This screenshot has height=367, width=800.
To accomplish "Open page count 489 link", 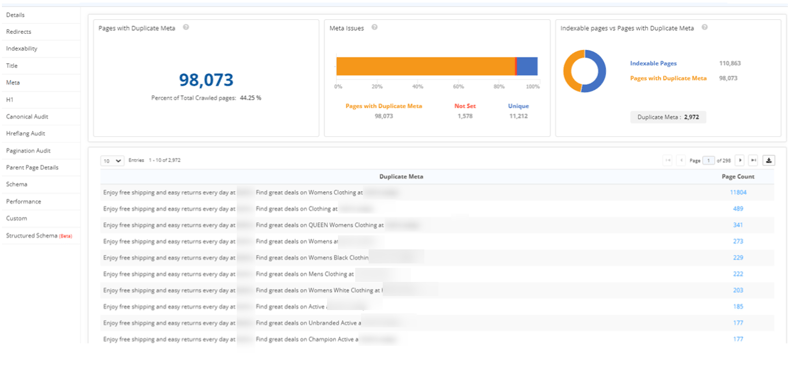I will click(738, 209).
